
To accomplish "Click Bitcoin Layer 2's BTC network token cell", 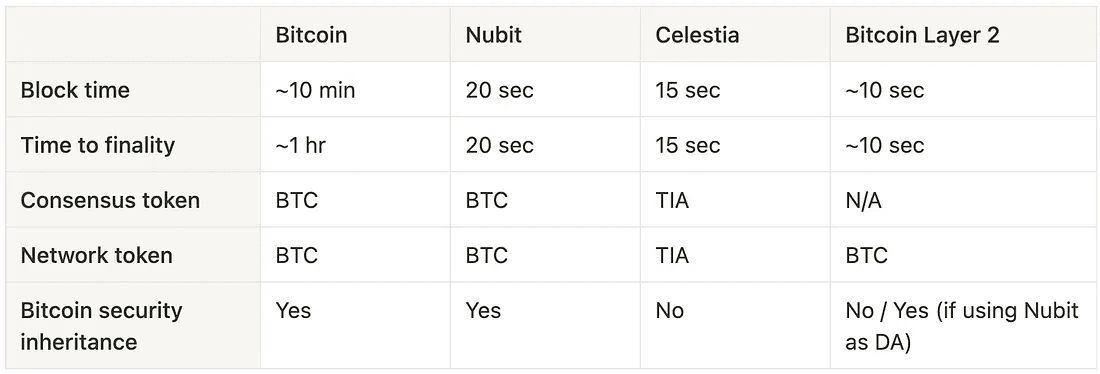I will [x=866, y=255].
